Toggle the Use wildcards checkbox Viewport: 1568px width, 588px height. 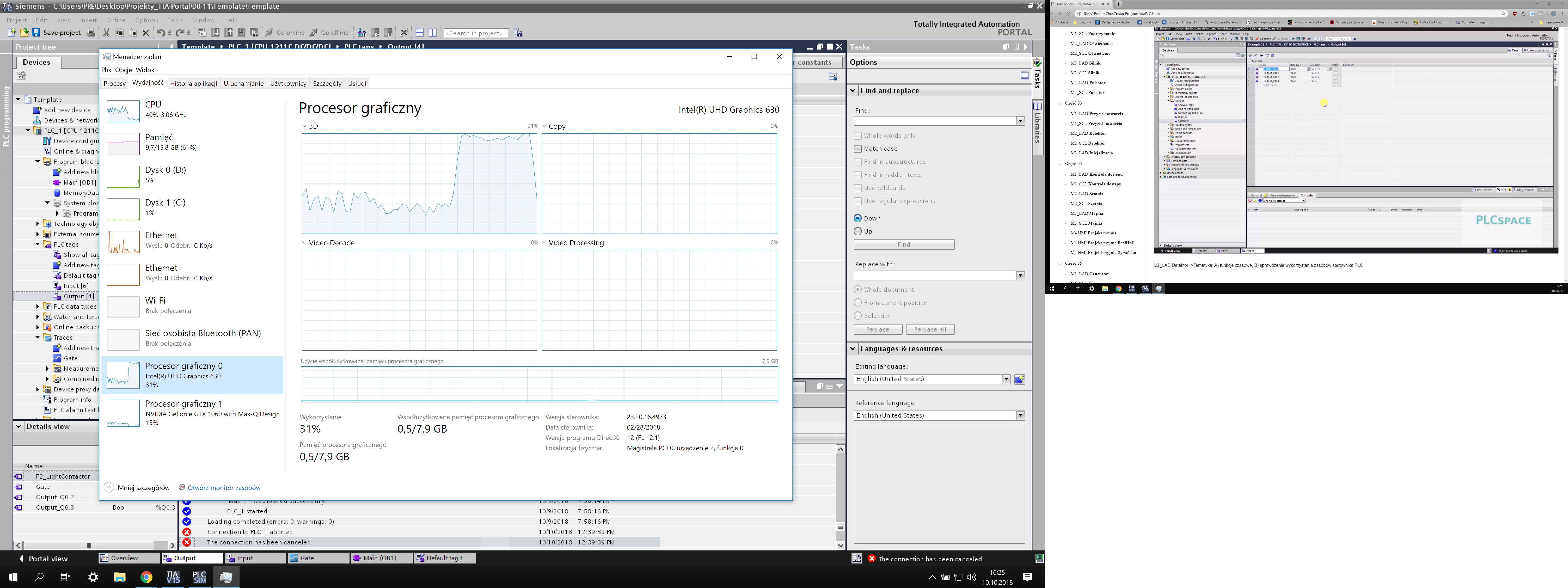click(858, 188)
